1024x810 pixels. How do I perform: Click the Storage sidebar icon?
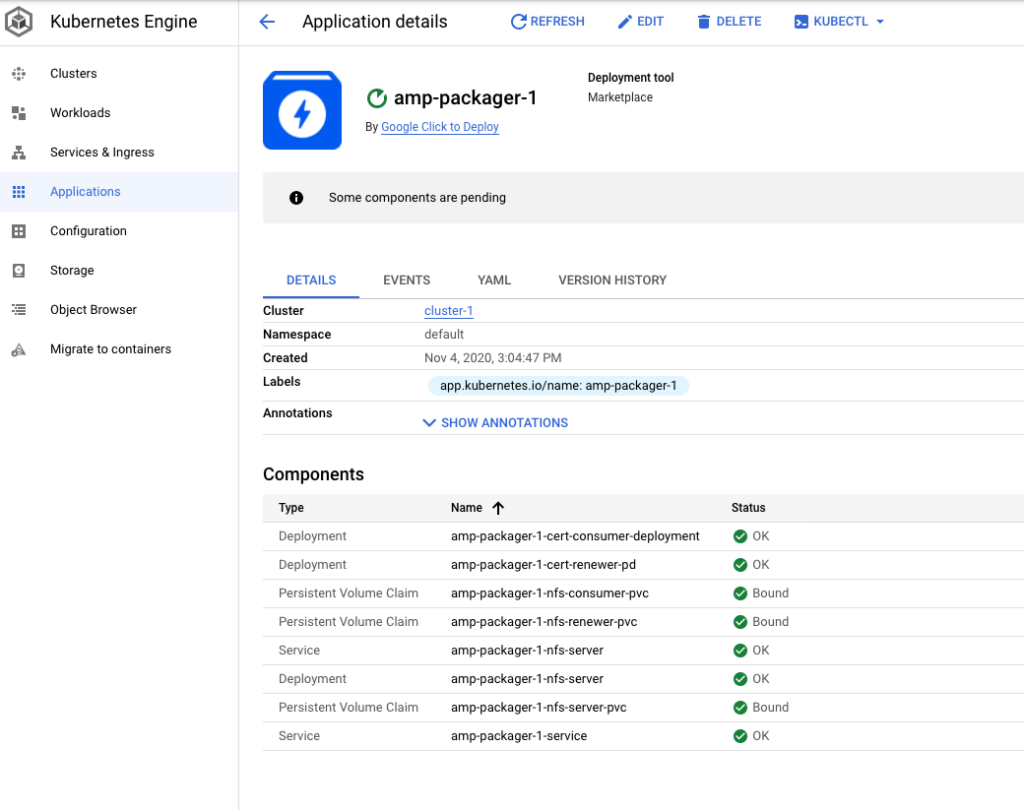19,270
